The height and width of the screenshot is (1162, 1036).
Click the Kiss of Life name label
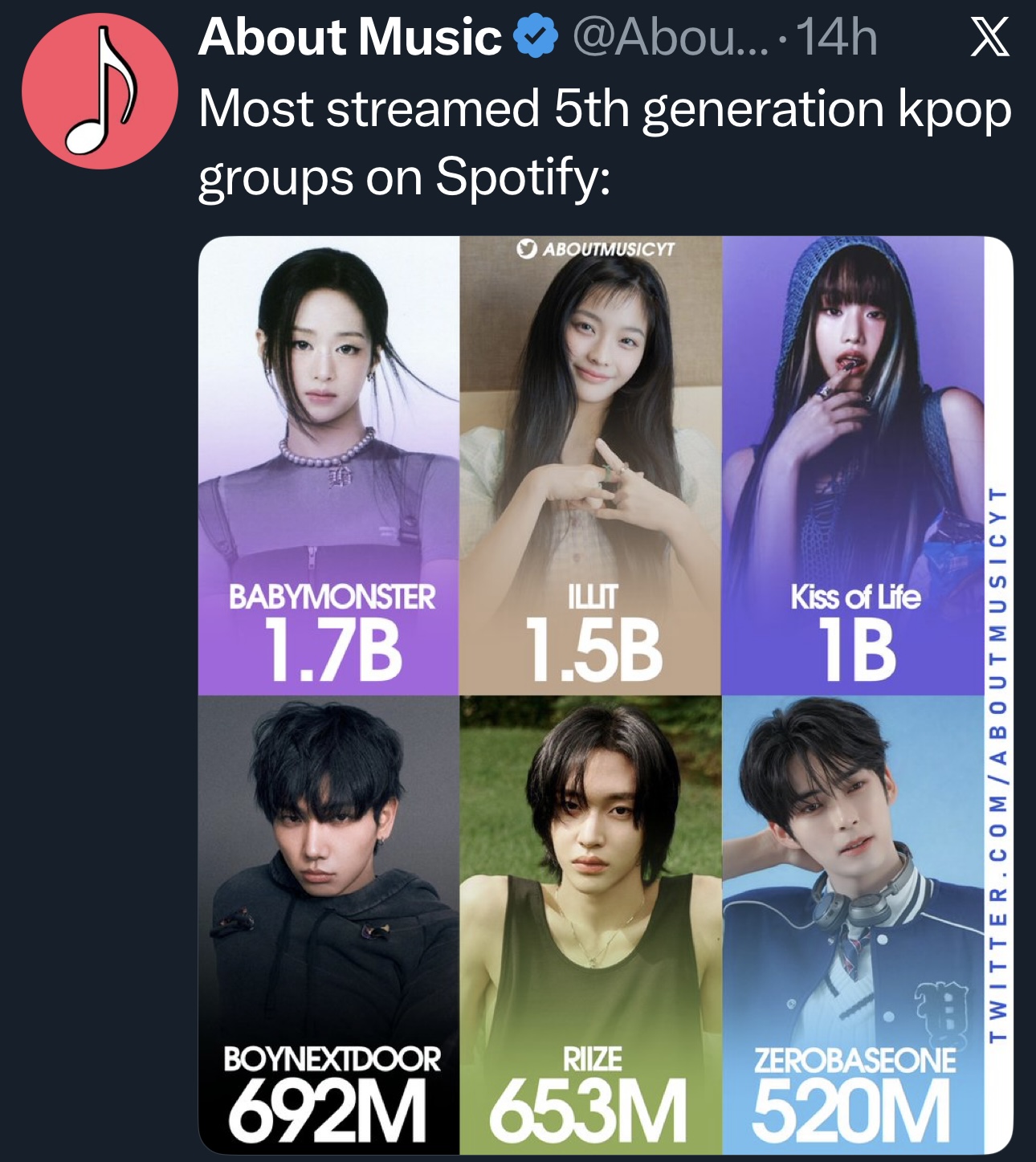point(855,597)
